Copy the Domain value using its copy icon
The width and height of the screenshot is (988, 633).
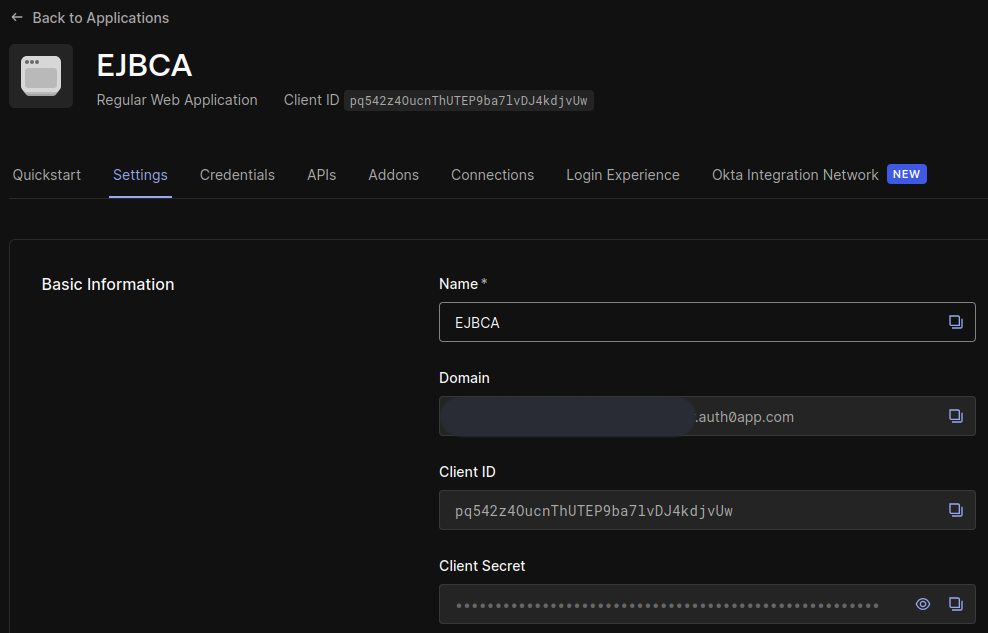click(x=956, y=416)
